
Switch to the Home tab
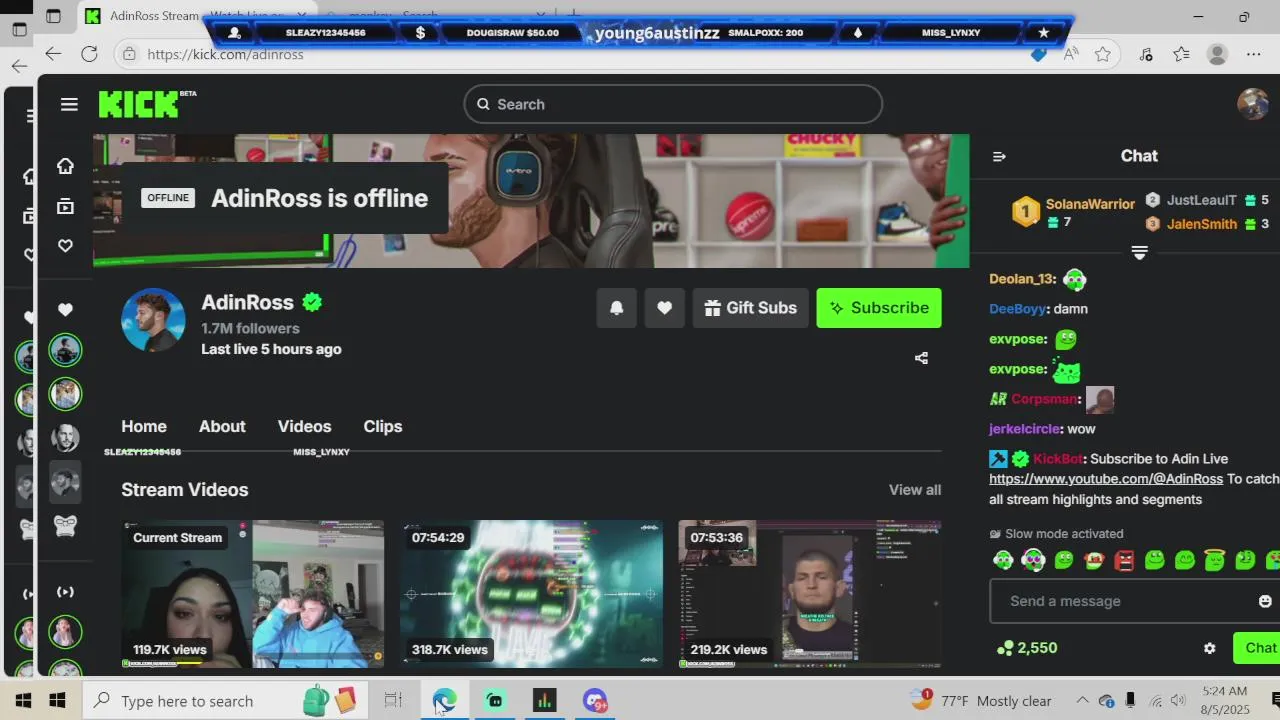point(144,426)
